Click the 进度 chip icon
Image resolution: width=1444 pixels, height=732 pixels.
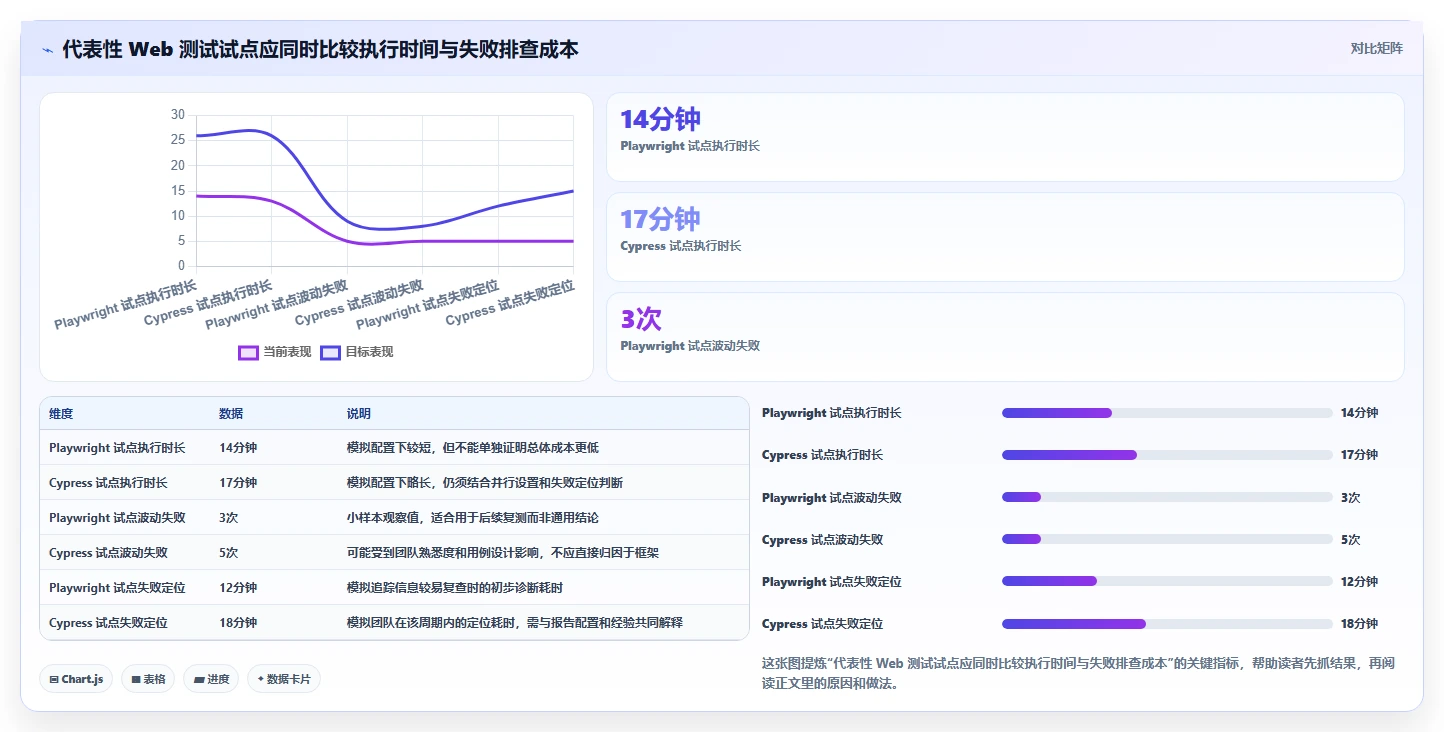pos(199,679)
